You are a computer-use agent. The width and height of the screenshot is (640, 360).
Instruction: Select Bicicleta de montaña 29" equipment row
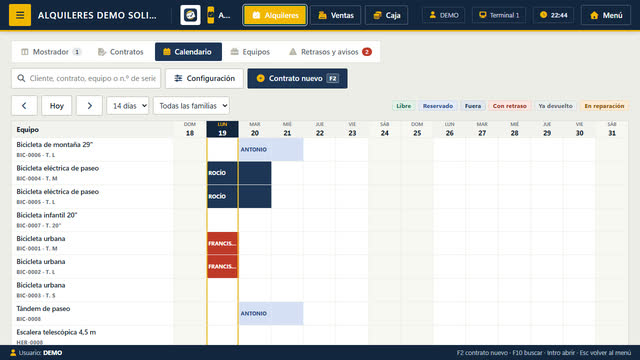click(x=92, y=149)
